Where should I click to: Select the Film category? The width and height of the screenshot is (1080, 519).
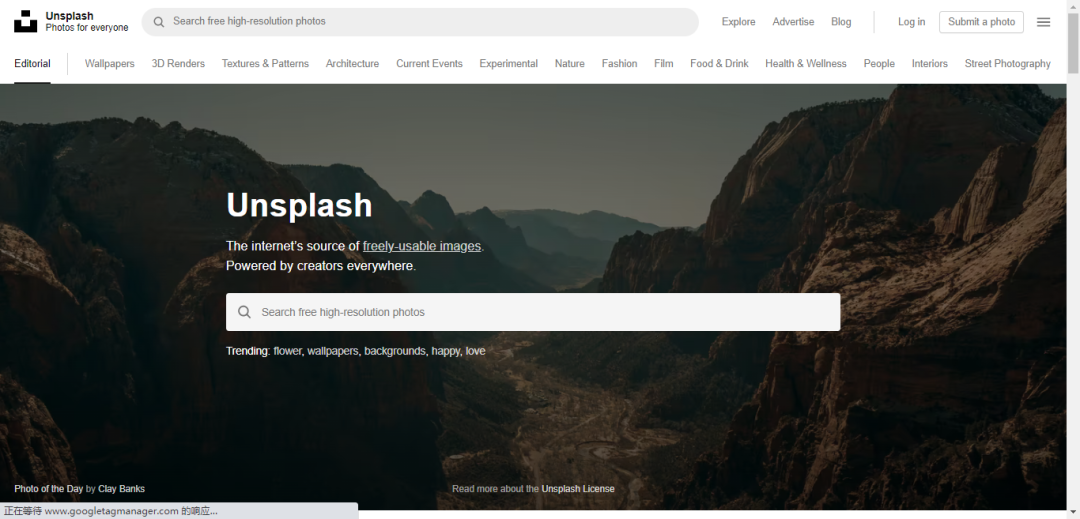[x=663, y=63]
